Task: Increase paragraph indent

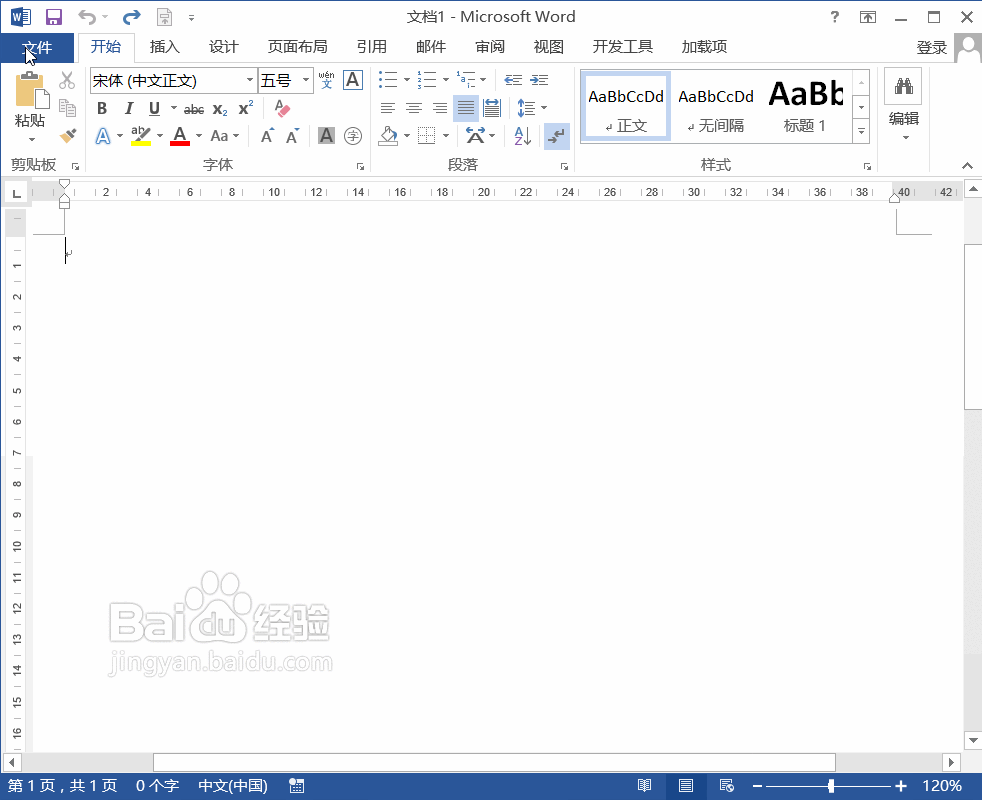Action: tap(539, 80)
